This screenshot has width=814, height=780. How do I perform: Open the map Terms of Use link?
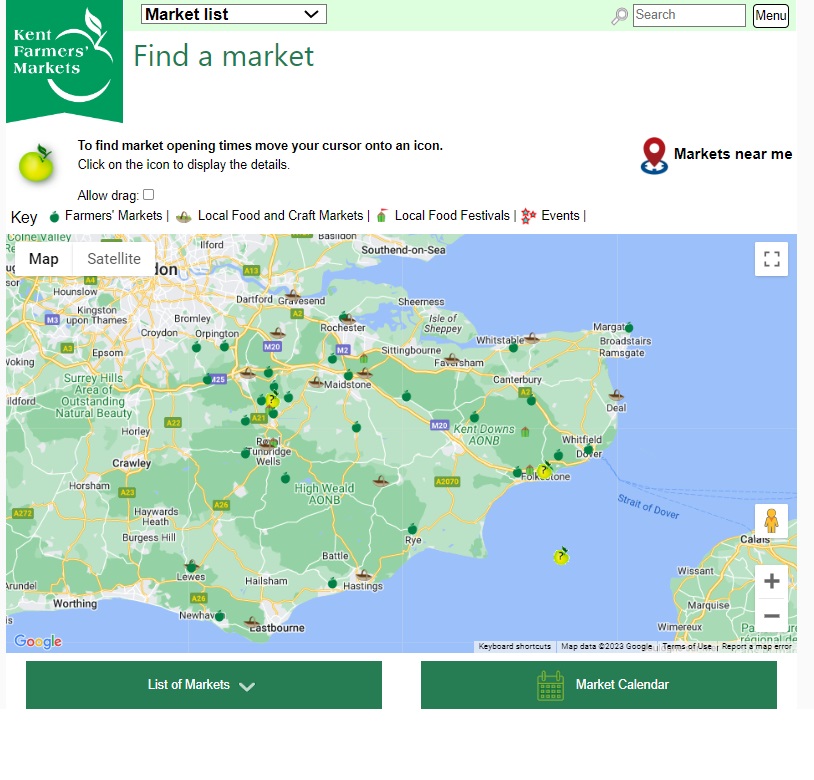(x=688, y=647)
